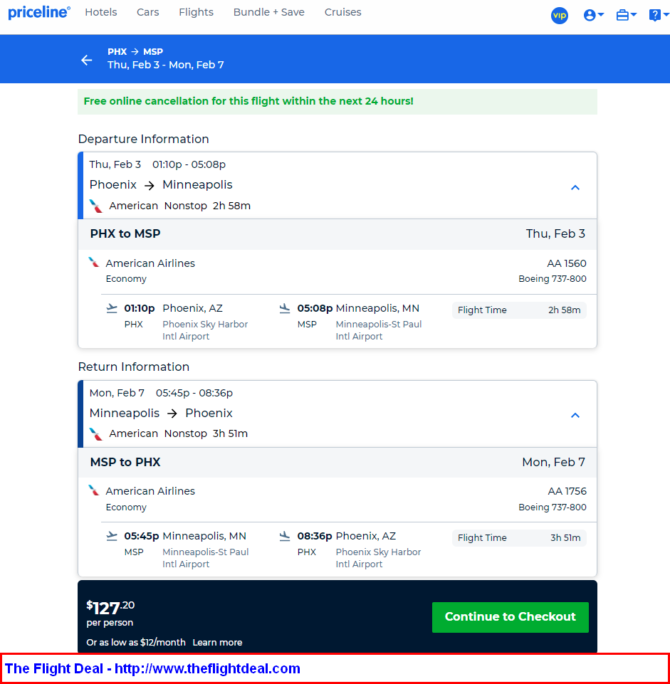Click landing icon next to 08:36p

(284, 536)
